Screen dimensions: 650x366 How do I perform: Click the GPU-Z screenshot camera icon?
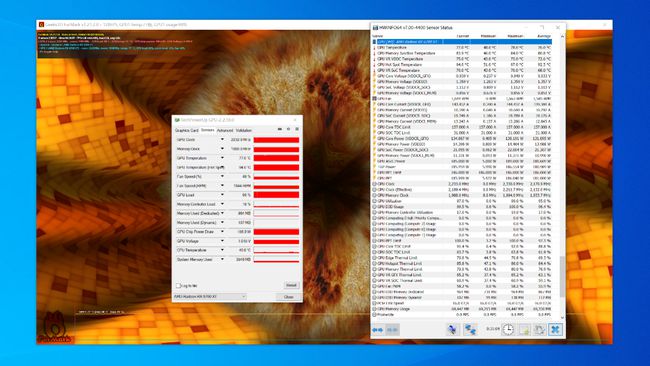[x=280, y=129]
